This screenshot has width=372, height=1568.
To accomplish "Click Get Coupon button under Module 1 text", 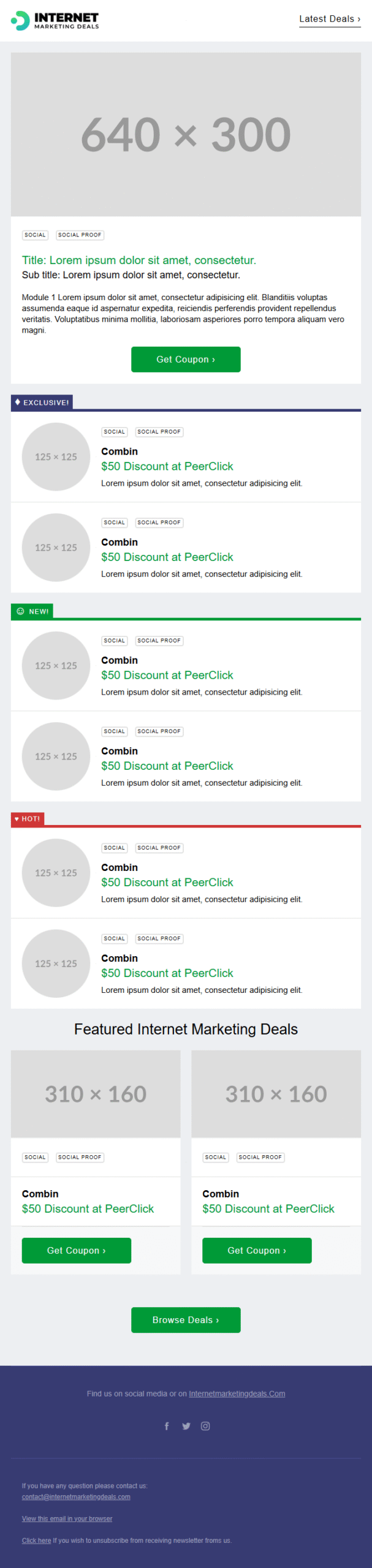I will pyautogui.click(x=186, y=360).
